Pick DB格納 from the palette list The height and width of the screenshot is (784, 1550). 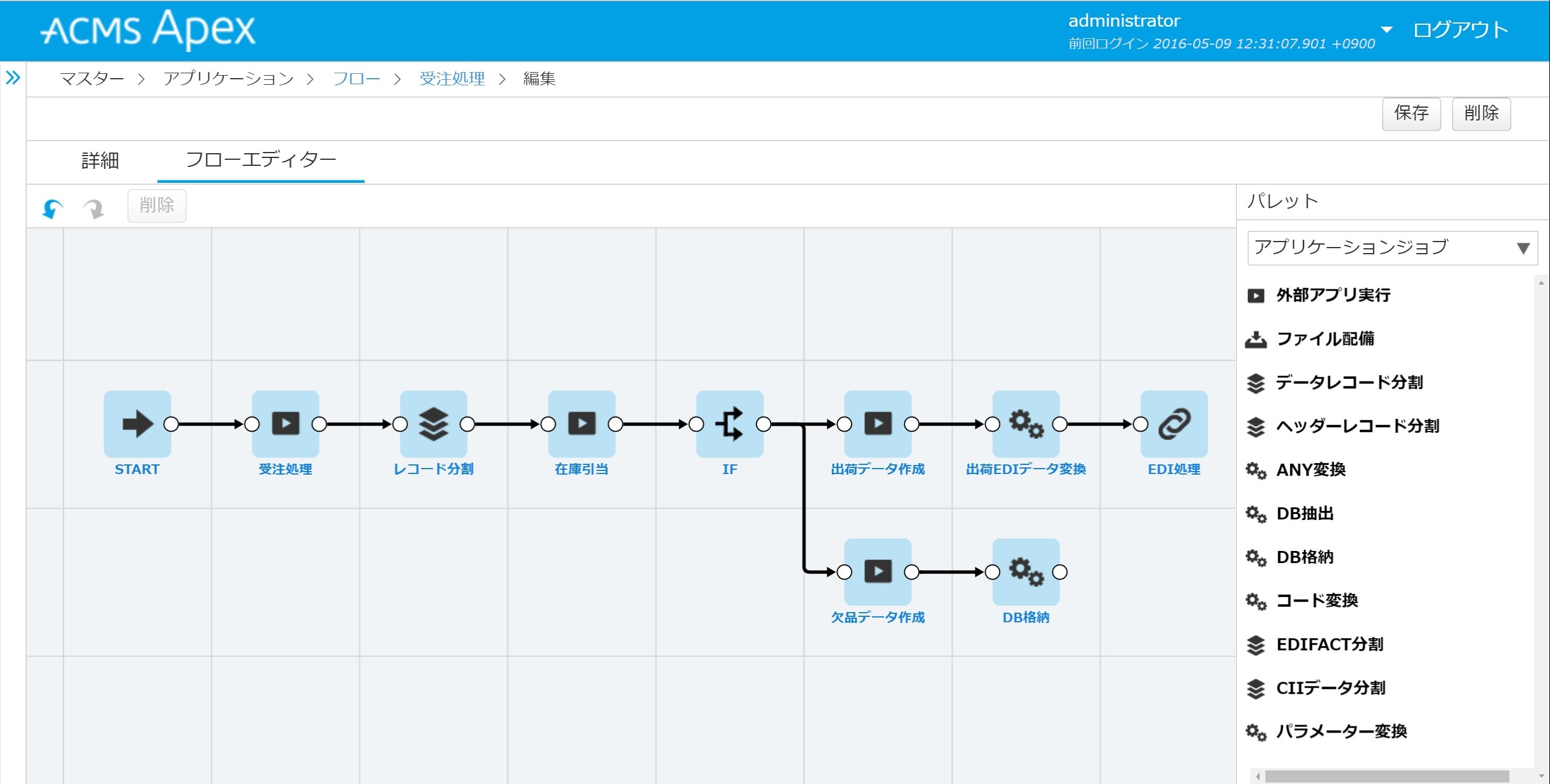(x=1290, y=557)
